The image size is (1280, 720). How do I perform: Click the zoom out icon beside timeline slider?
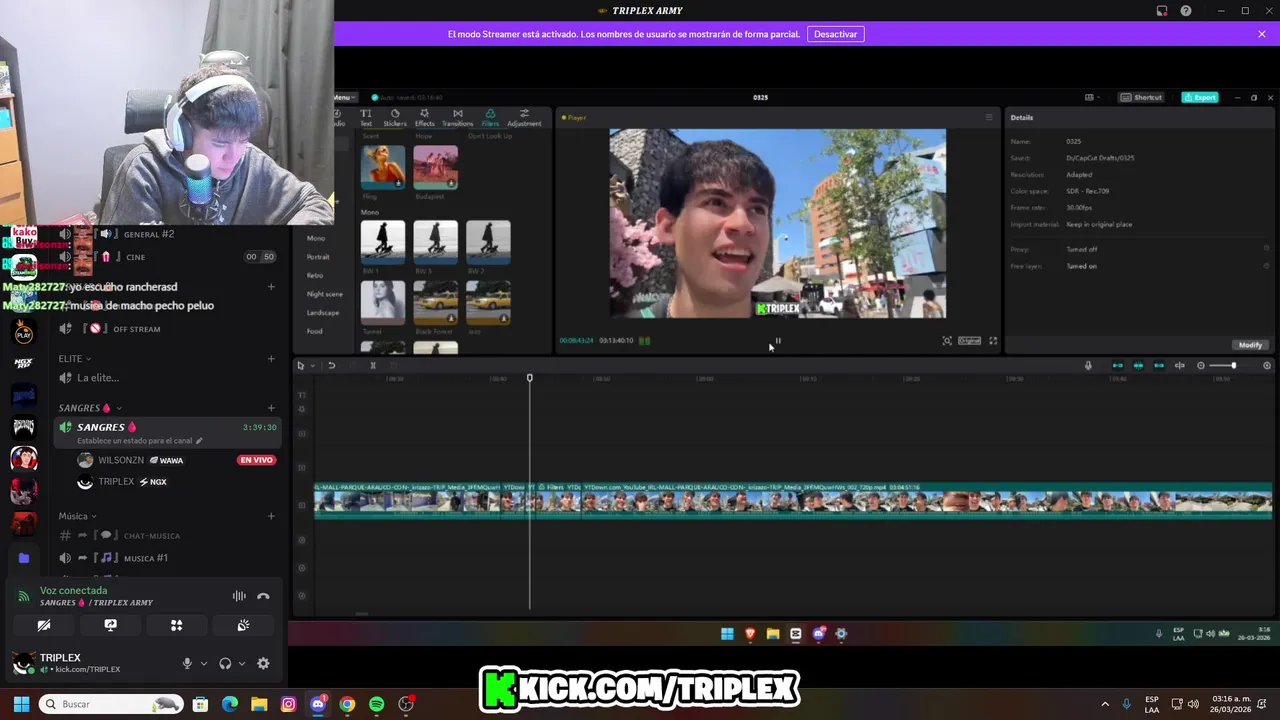(x=1201, y=366)
